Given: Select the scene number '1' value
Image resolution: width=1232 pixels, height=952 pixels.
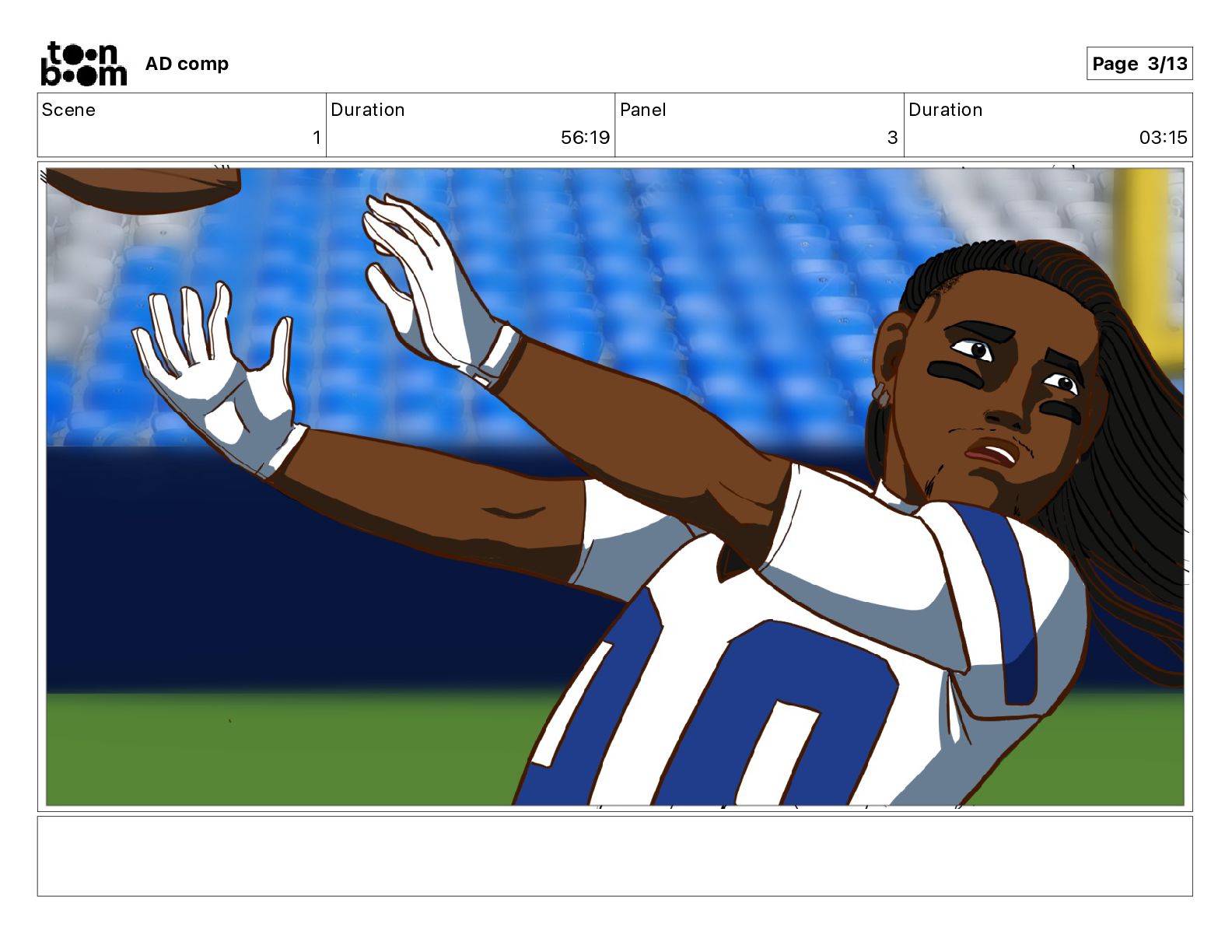Looking at the screenshot, I should pyautogui.click(x=317, y=138).
